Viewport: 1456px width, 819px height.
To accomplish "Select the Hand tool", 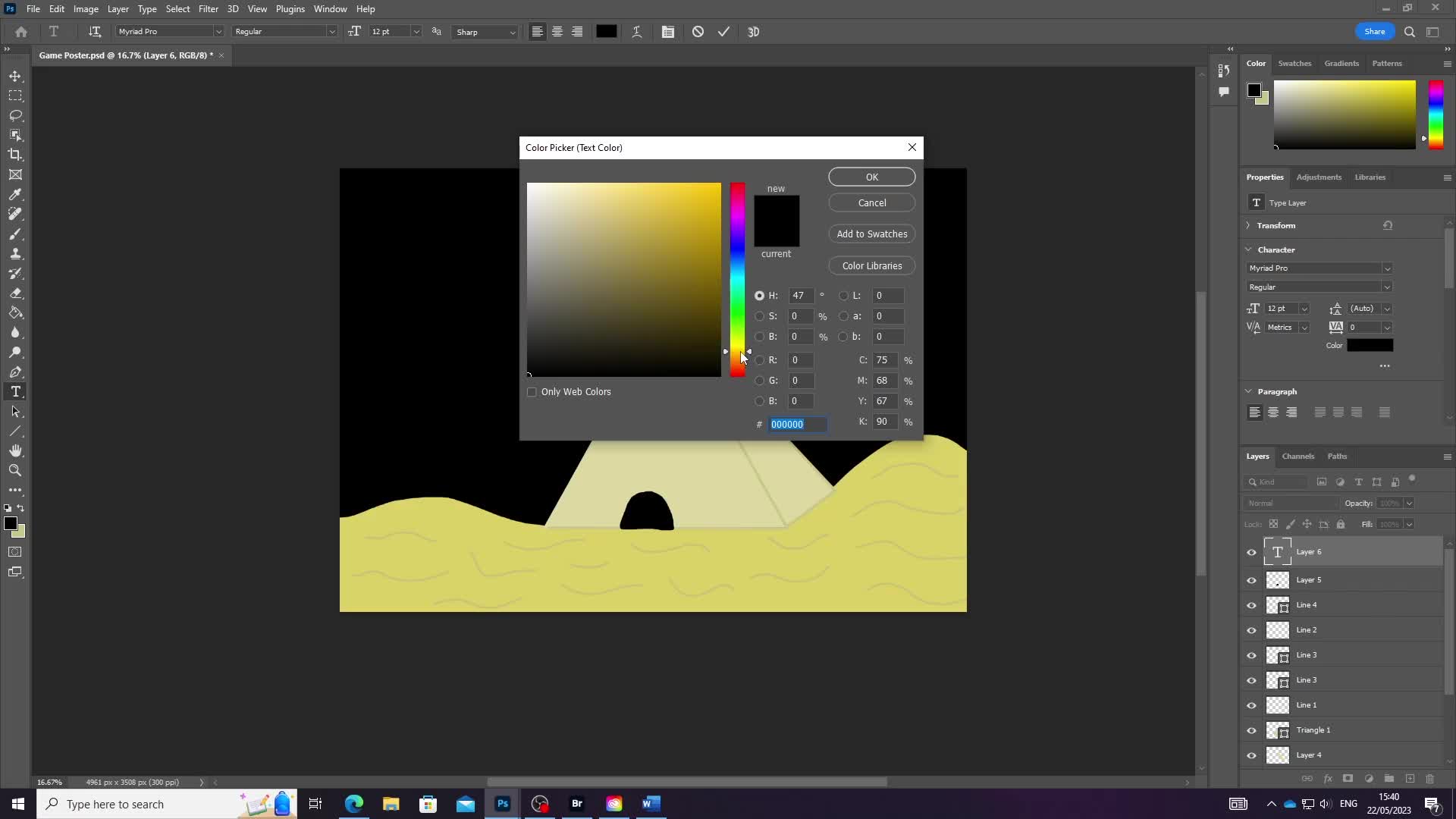I will pos(15,450).
